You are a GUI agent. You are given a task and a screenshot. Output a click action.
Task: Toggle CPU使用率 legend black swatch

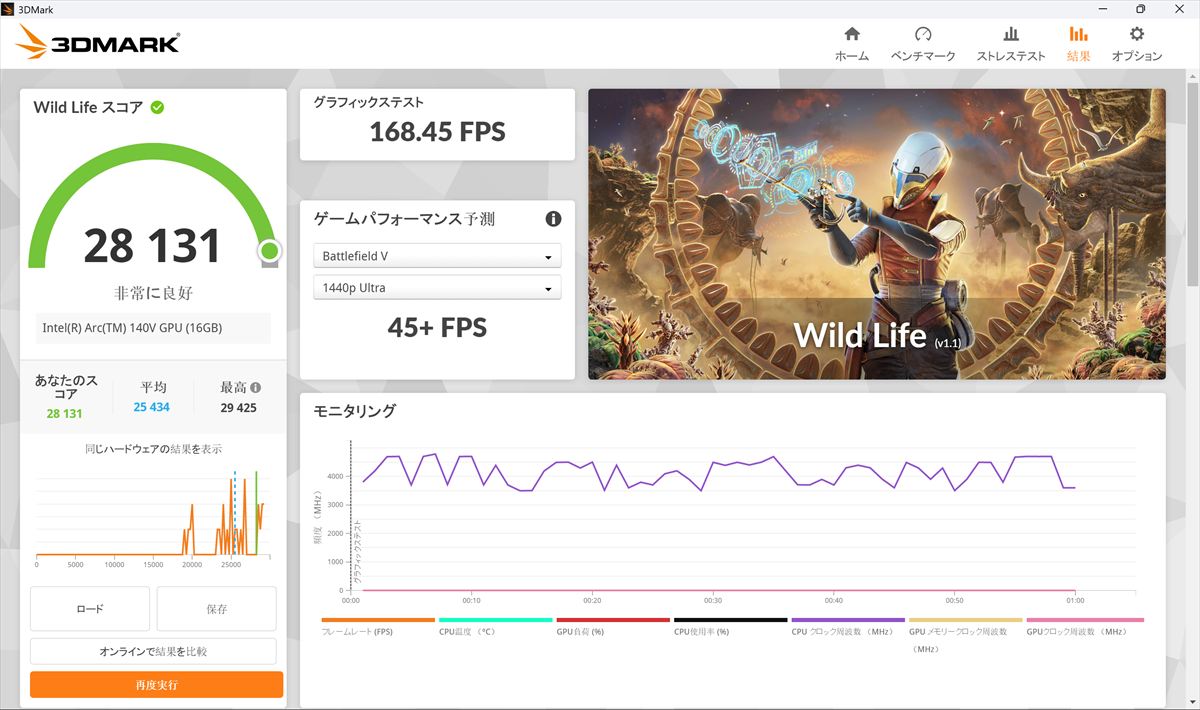pos(730,620)
